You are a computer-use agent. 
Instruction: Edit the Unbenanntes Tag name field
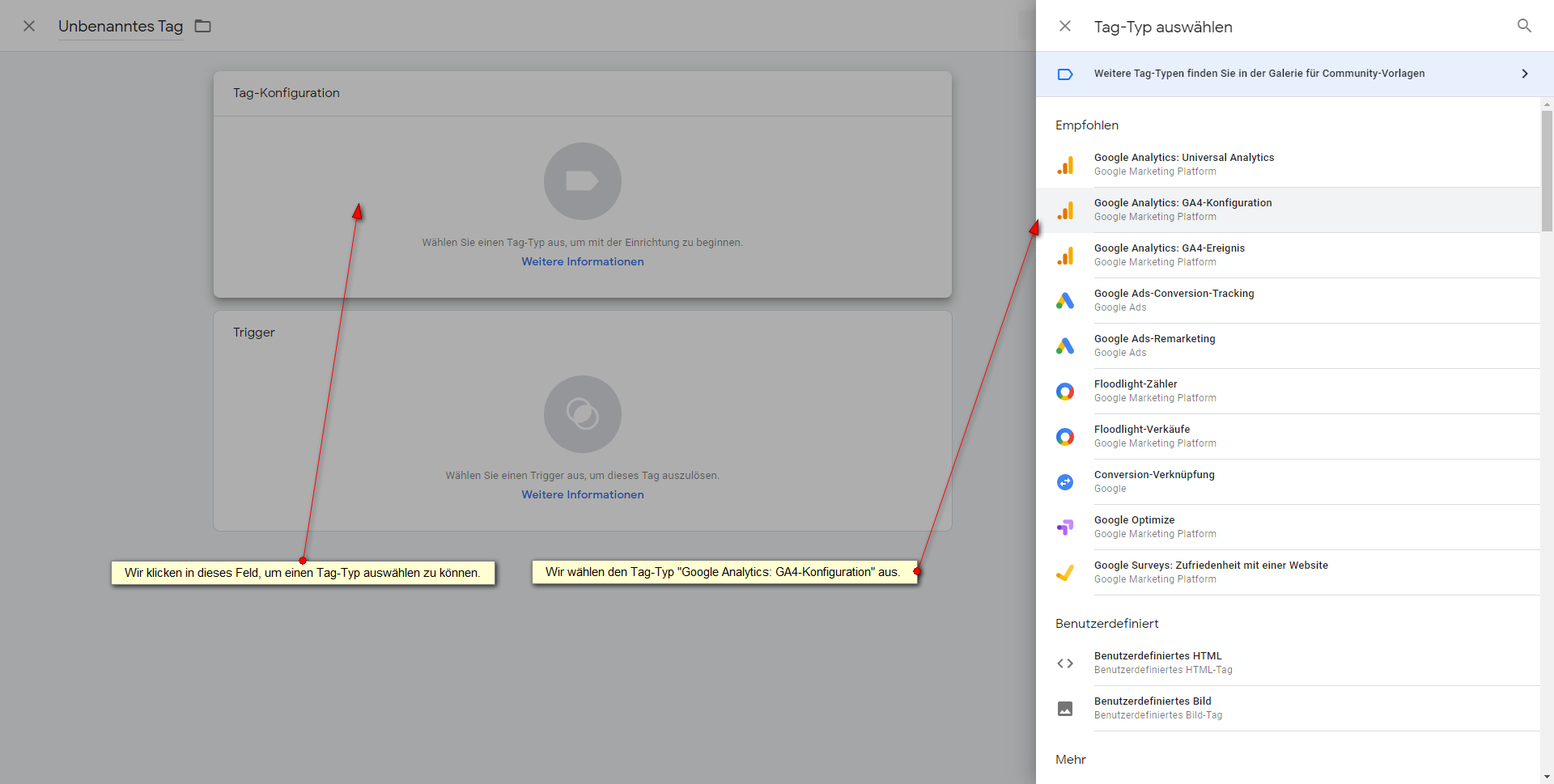click(x=121, y=26)
